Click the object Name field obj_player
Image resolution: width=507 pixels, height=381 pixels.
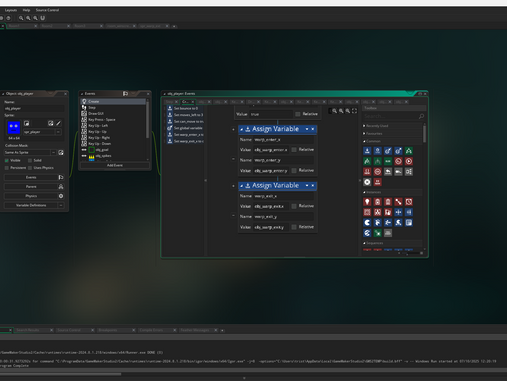coord(34,108)
